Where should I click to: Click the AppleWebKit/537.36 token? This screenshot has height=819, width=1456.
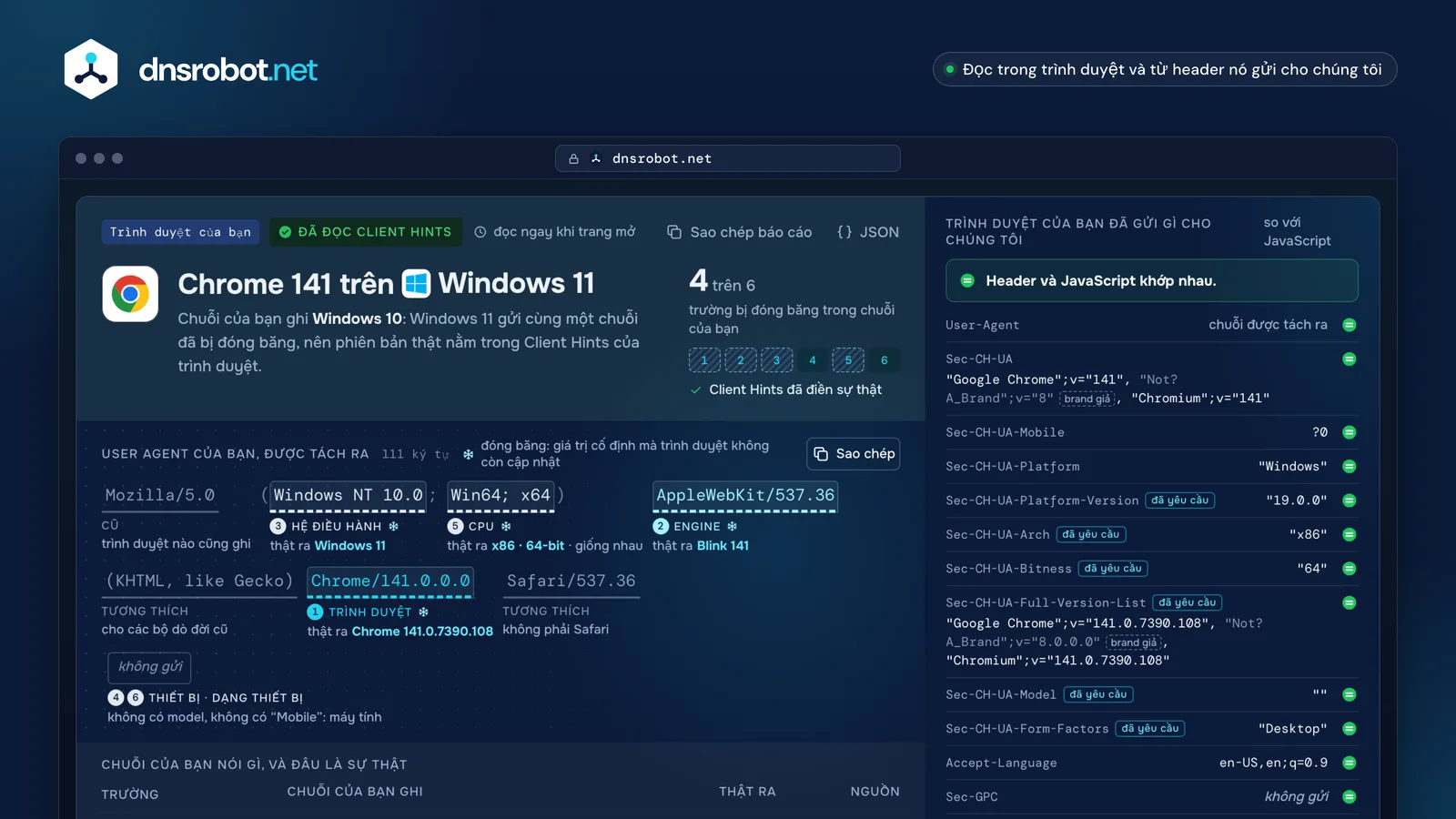[745, 495]
